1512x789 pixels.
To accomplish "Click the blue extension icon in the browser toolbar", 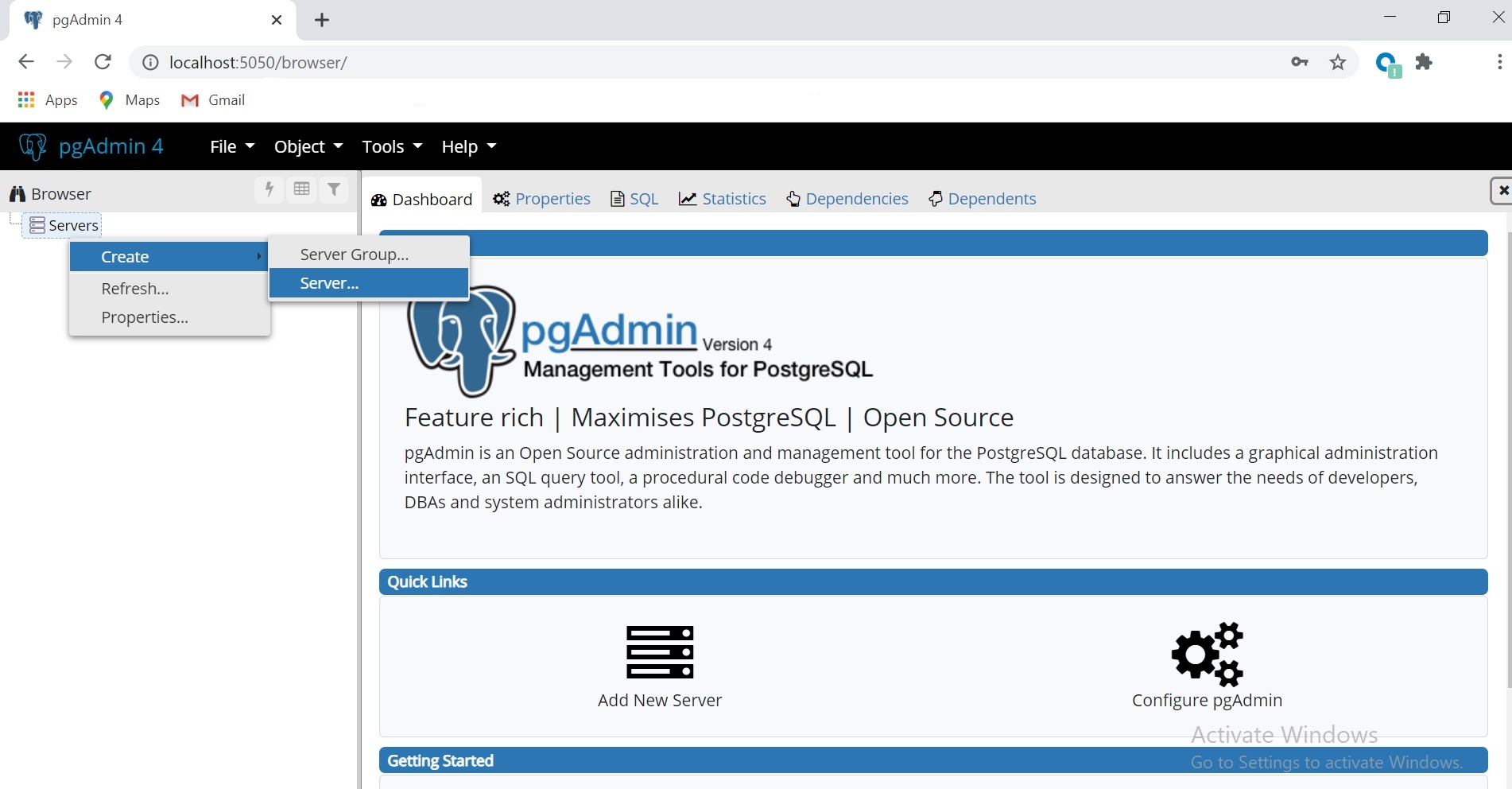I will point(1387,64).
